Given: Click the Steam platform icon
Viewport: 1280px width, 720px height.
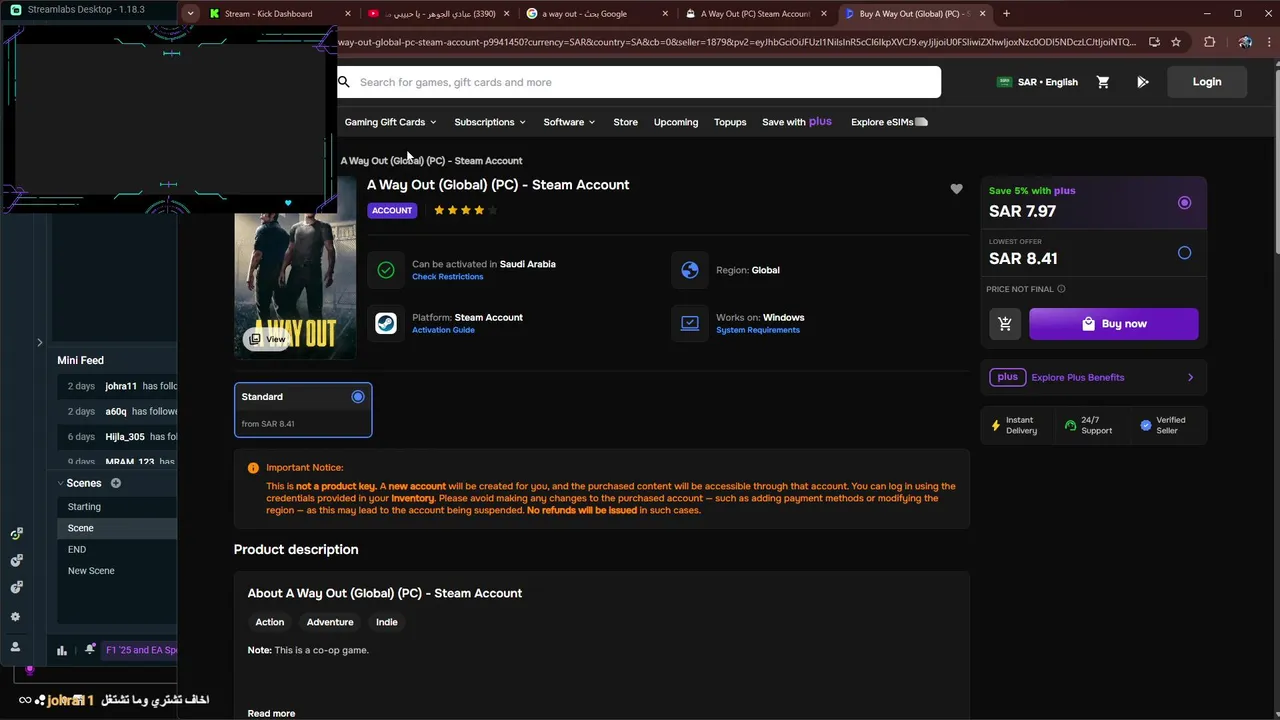Looking at the screenshot, I should tap(385, 323).
